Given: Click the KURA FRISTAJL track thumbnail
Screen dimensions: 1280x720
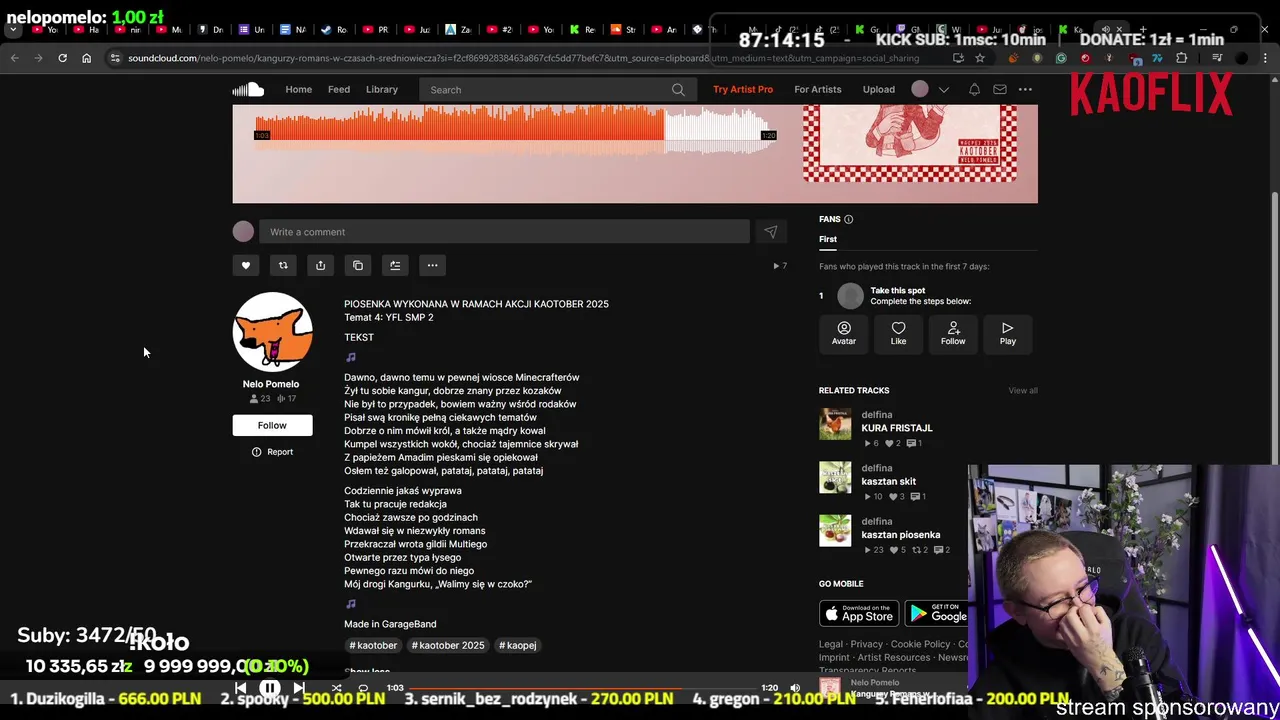Looking at the screenshot, I should (835, 424).
